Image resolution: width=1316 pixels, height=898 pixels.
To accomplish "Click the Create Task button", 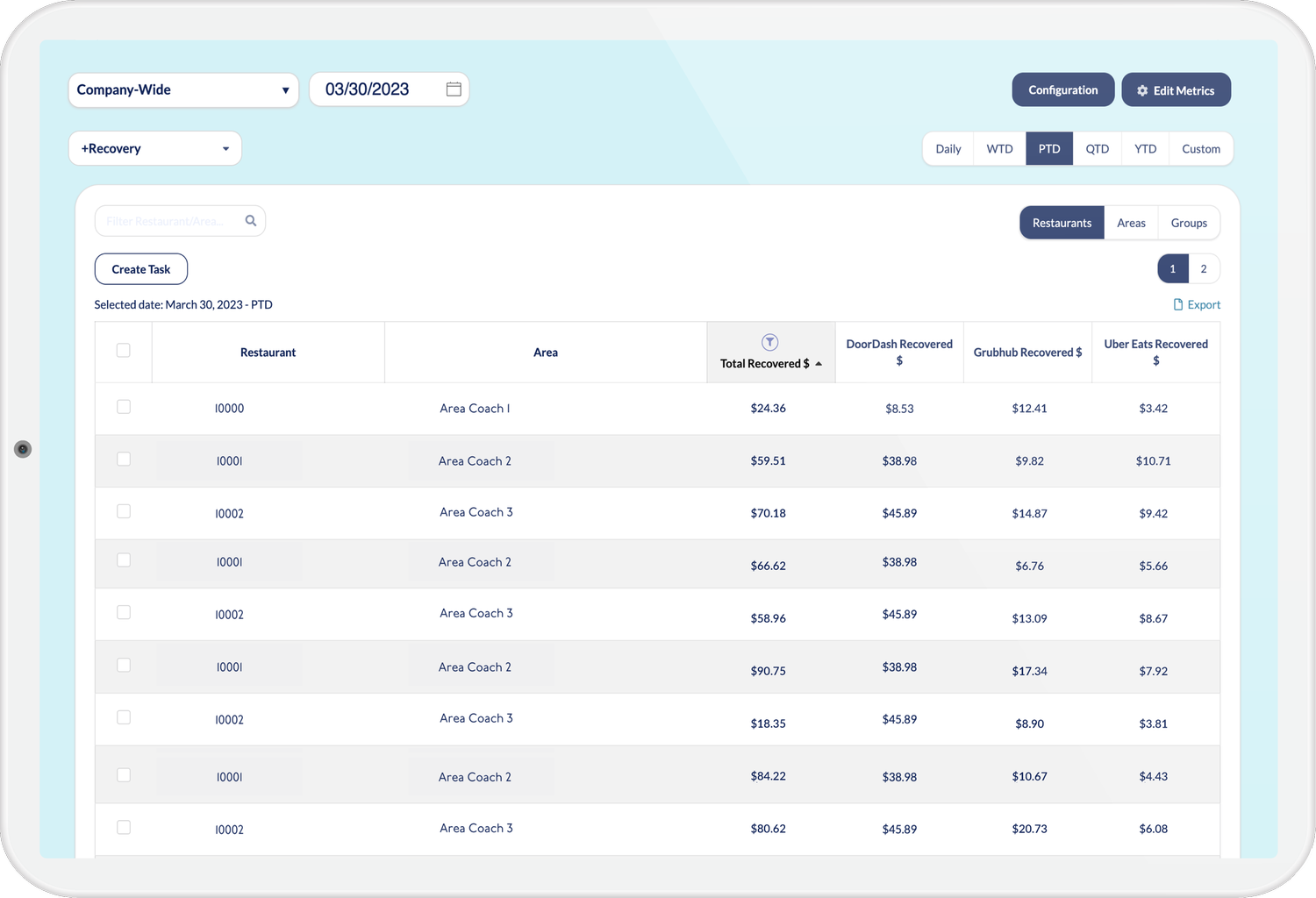I will 140,268.
